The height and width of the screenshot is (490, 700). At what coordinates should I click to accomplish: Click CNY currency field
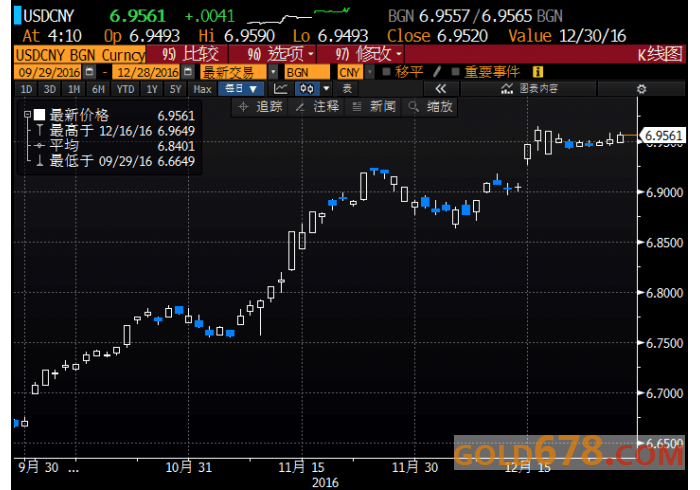(x=350, y=72)
